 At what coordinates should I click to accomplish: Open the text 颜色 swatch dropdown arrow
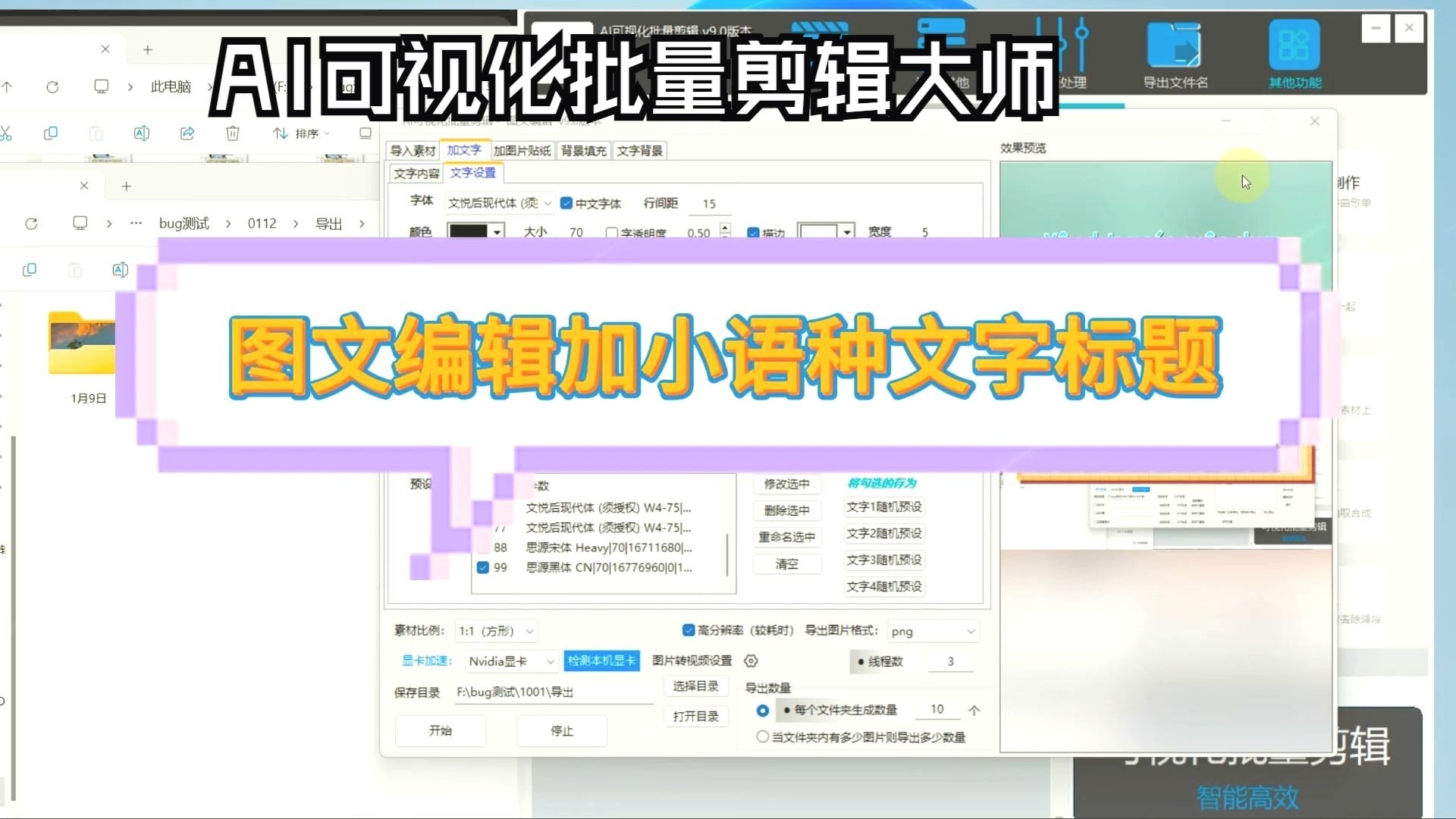click(x=497, y=231)
